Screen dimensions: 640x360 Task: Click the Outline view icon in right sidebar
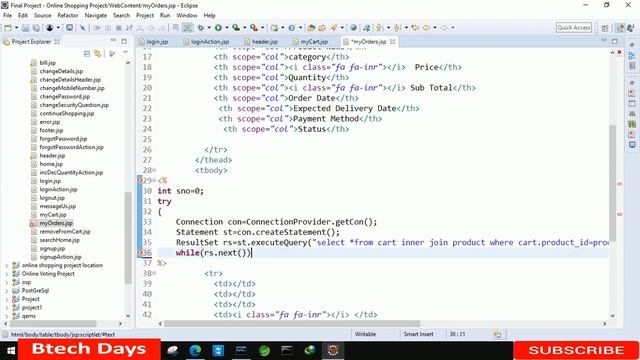coord(632,56)
